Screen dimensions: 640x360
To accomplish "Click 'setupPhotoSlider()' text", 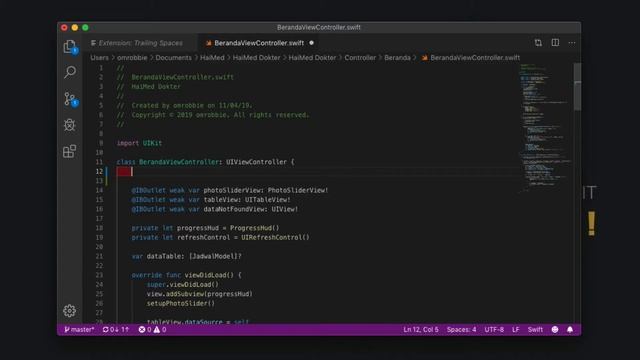I will [x=180, y=303].
